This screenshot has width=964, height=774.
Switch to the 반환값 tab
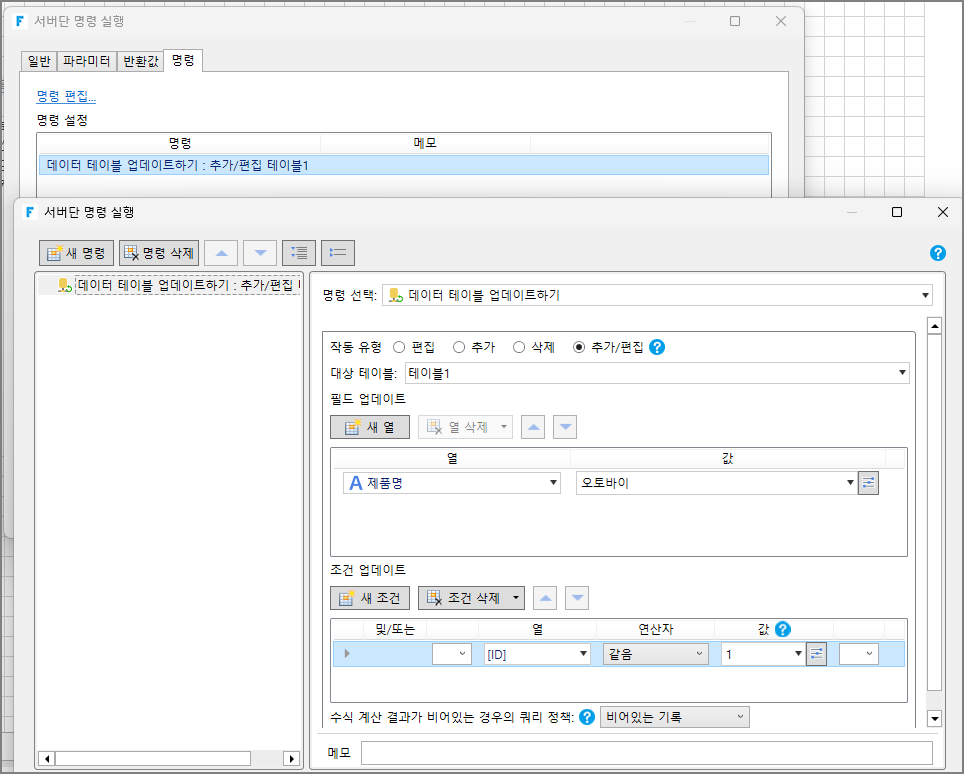tap(140, 61)
